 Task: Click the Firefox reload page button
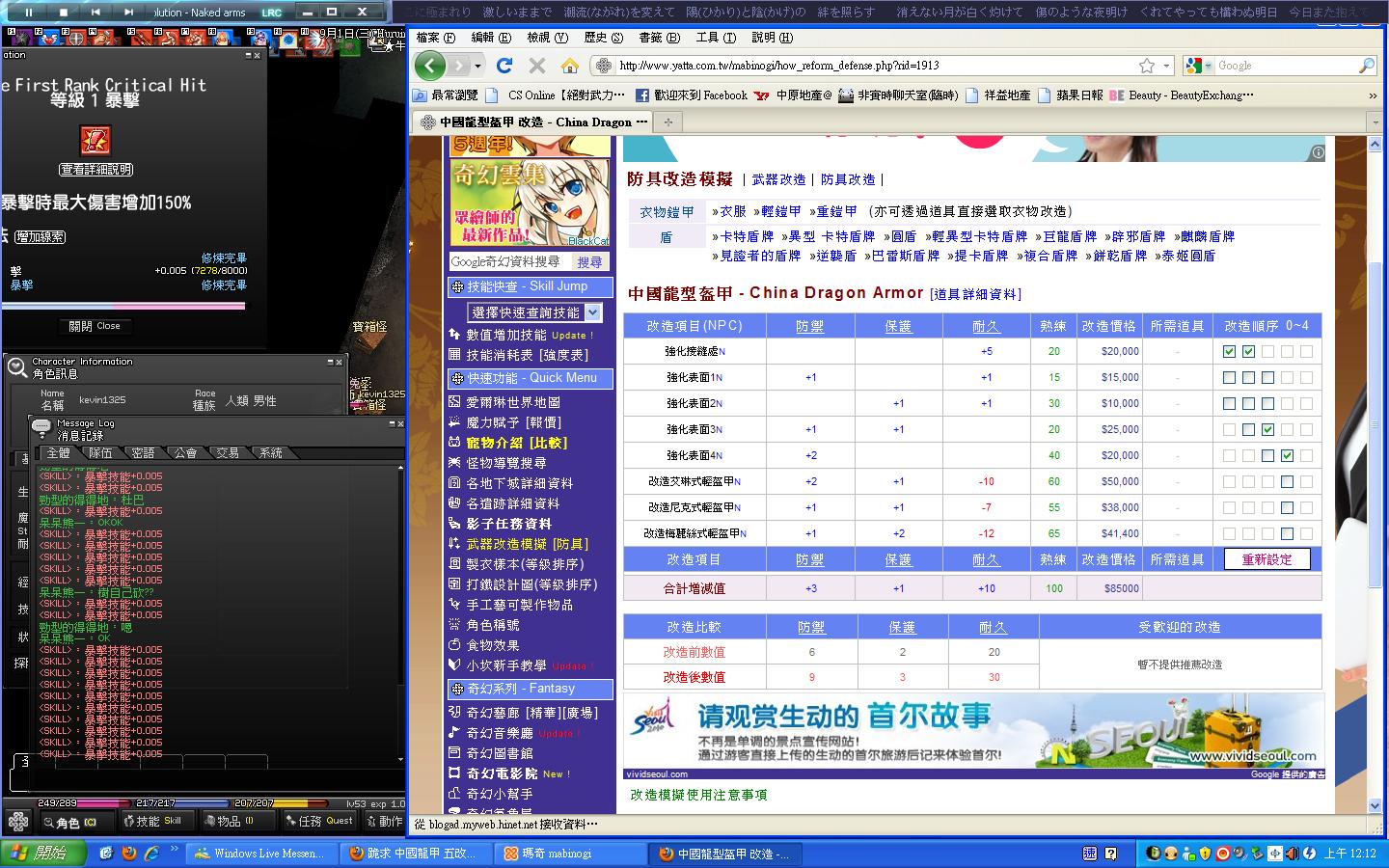[x=504, y=66]
